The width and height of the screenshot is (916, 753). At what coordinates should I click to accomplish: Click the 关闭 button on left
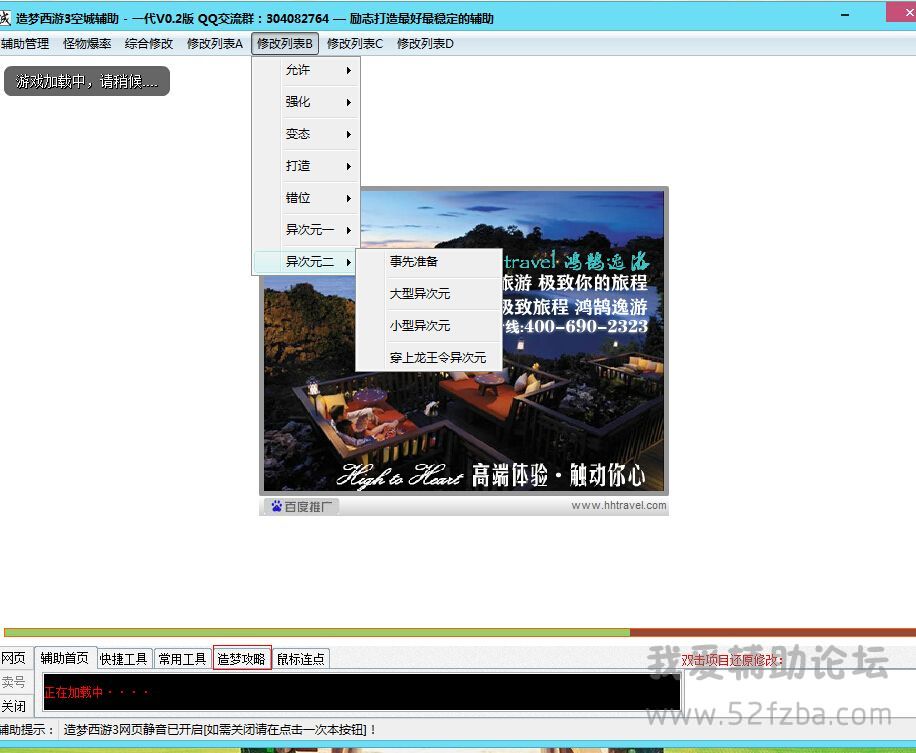pos(13,706)
